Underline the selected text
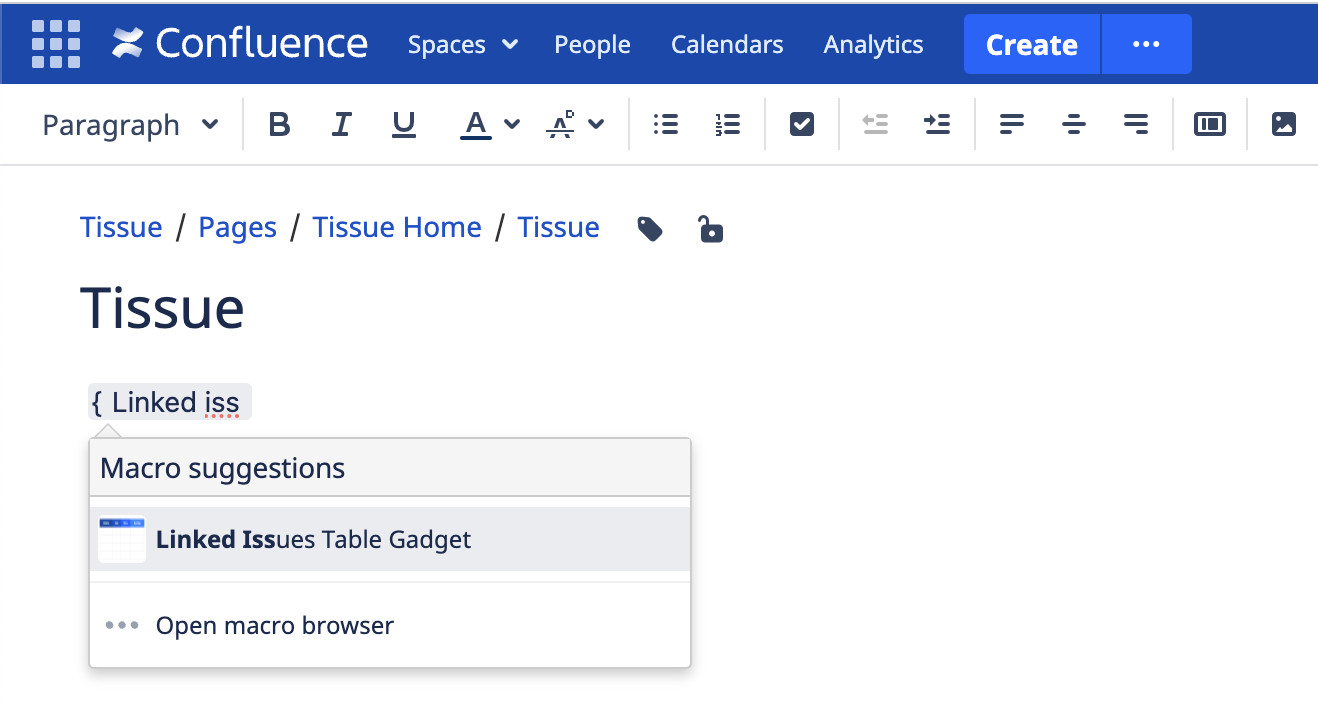 pos(404,125)
